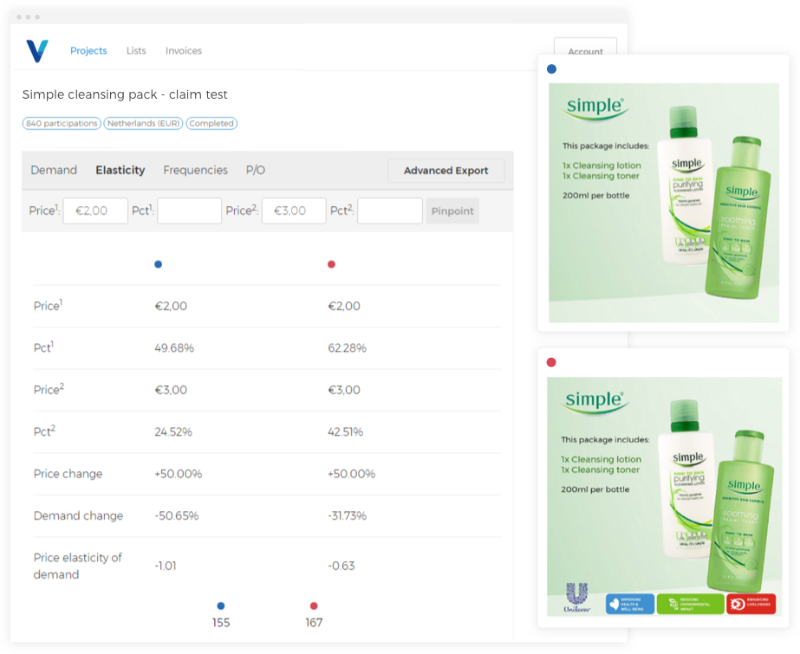Screen dimensions: 800x654
Task: Select the Elasticity tab
Action: tap(120, 170)
